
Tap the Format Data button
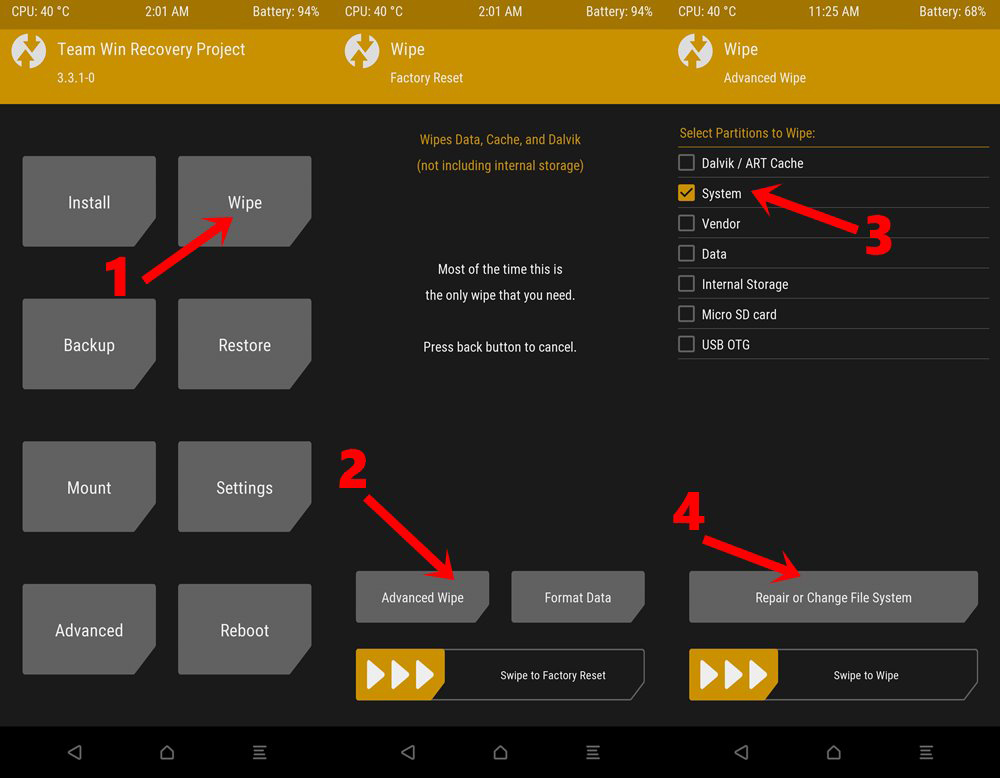click(578, 597)
